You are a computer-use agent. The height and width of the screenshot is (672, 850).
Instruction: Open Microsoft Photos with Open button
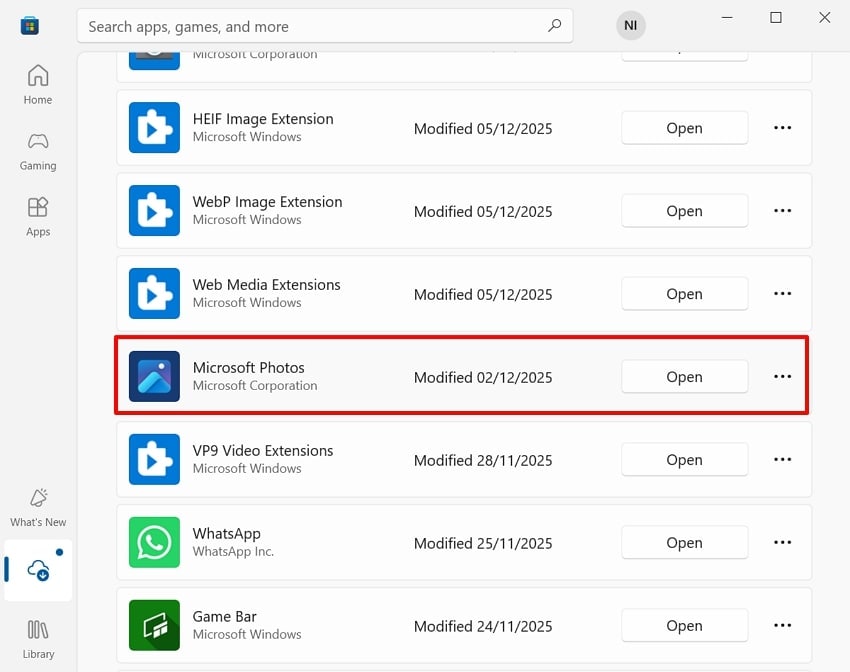coord(684,377)
